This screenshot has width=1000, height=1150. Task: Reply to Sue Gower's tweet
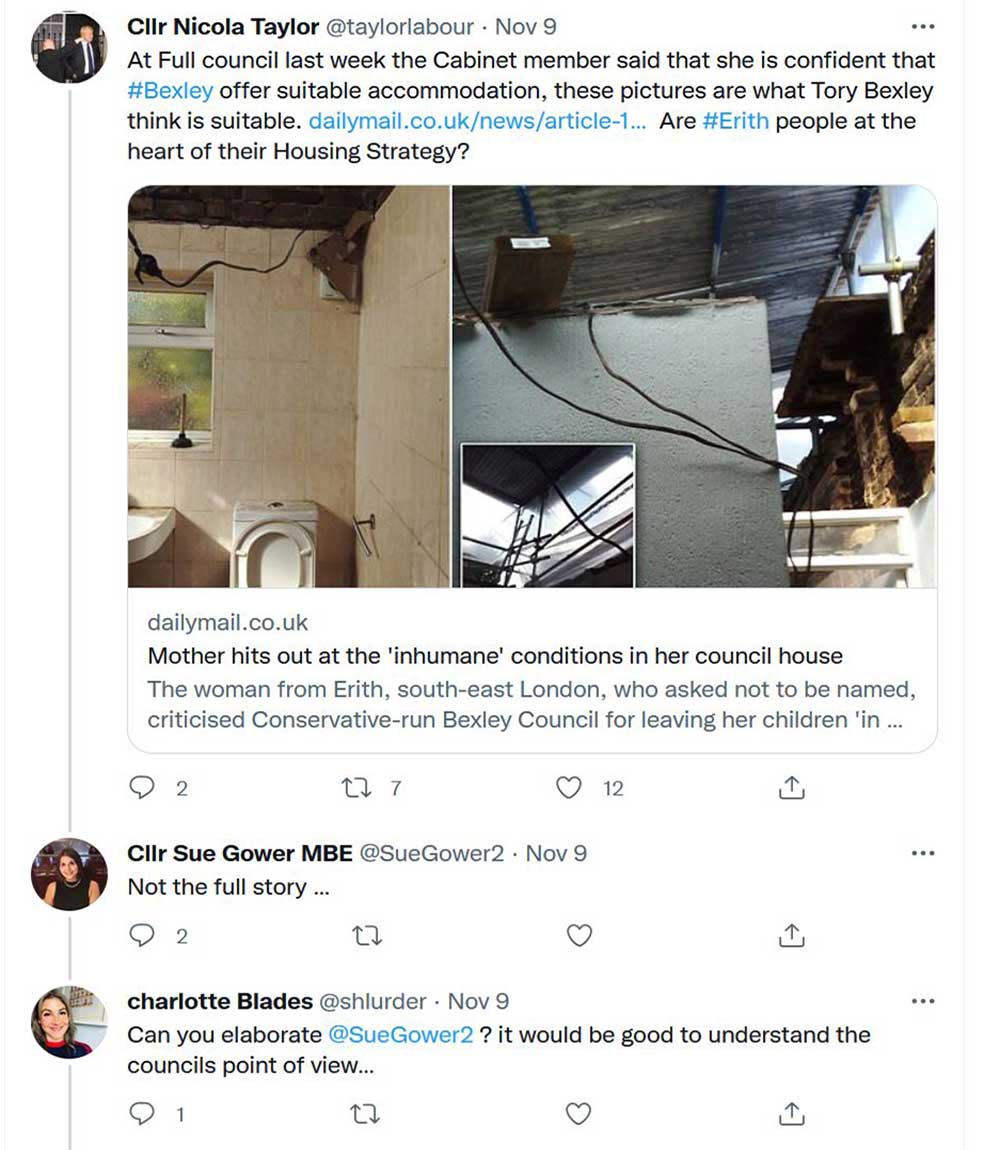pos(143,936)
